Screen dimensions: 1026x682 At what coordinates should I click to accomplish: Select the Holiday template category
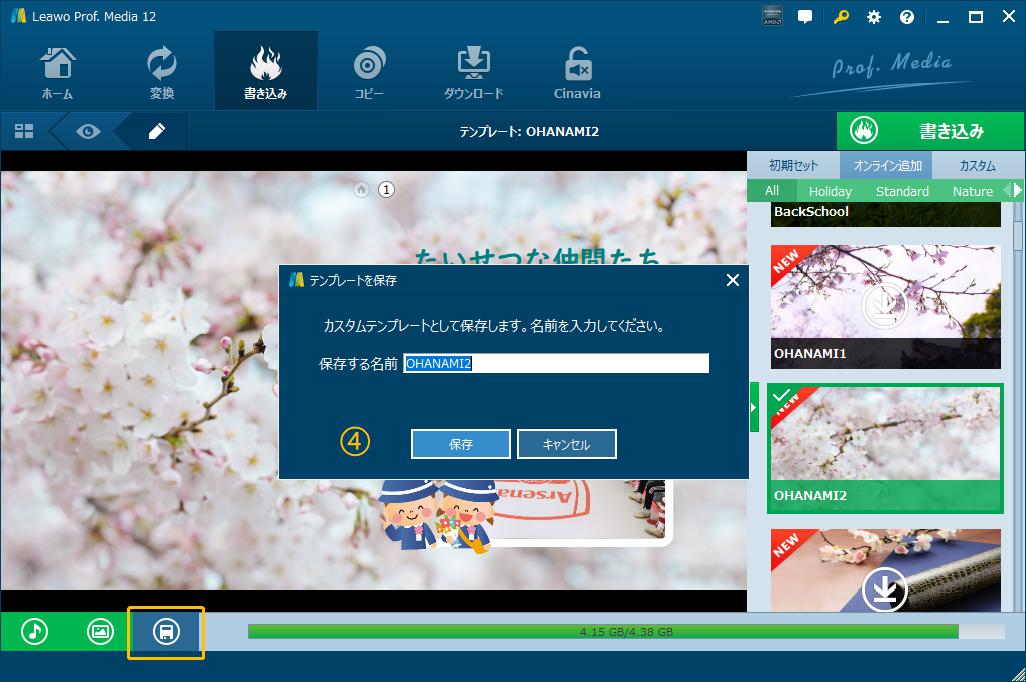830,191
